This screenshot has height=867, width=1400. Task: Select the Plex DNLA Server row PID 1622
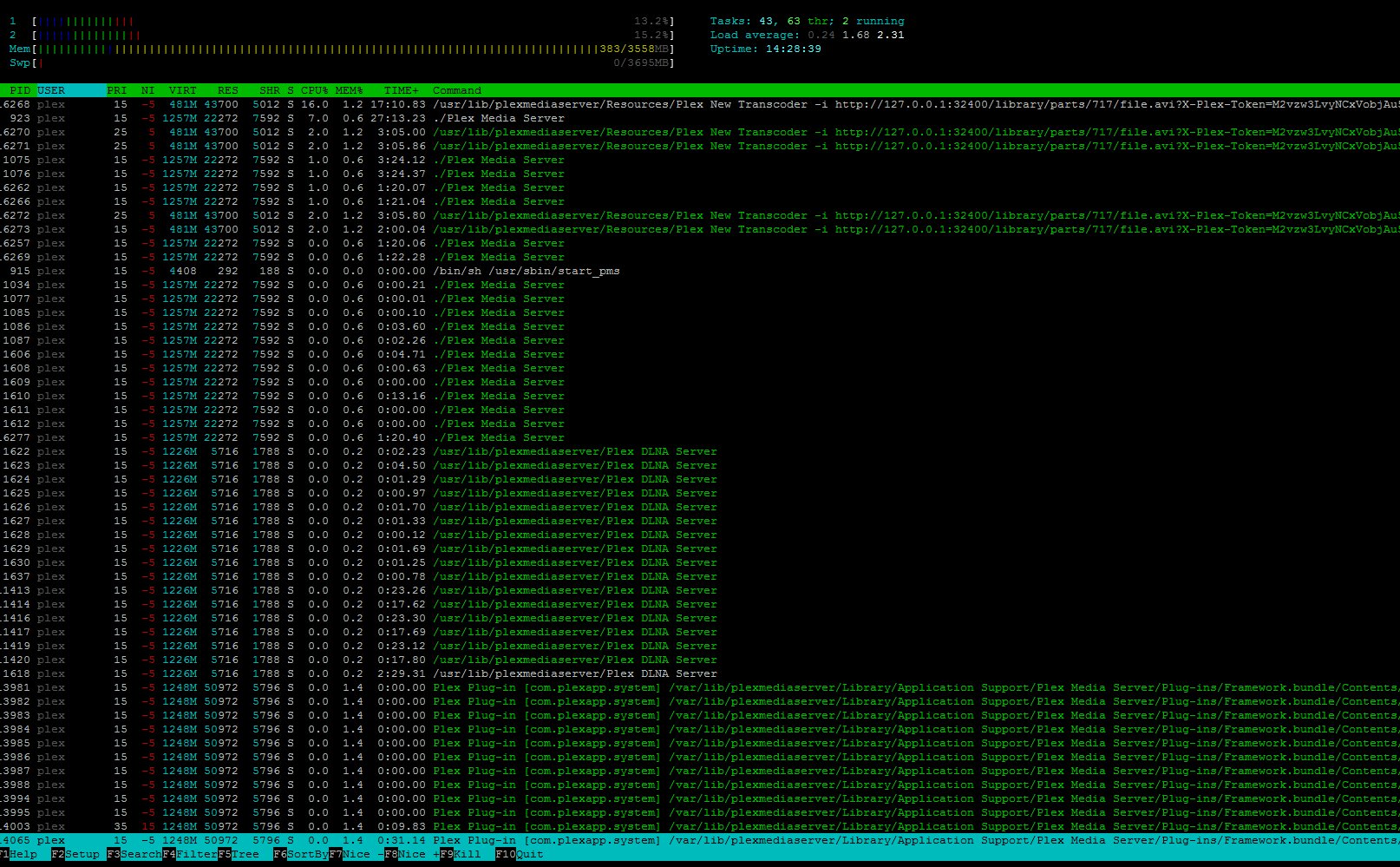[x=700, y=451]
